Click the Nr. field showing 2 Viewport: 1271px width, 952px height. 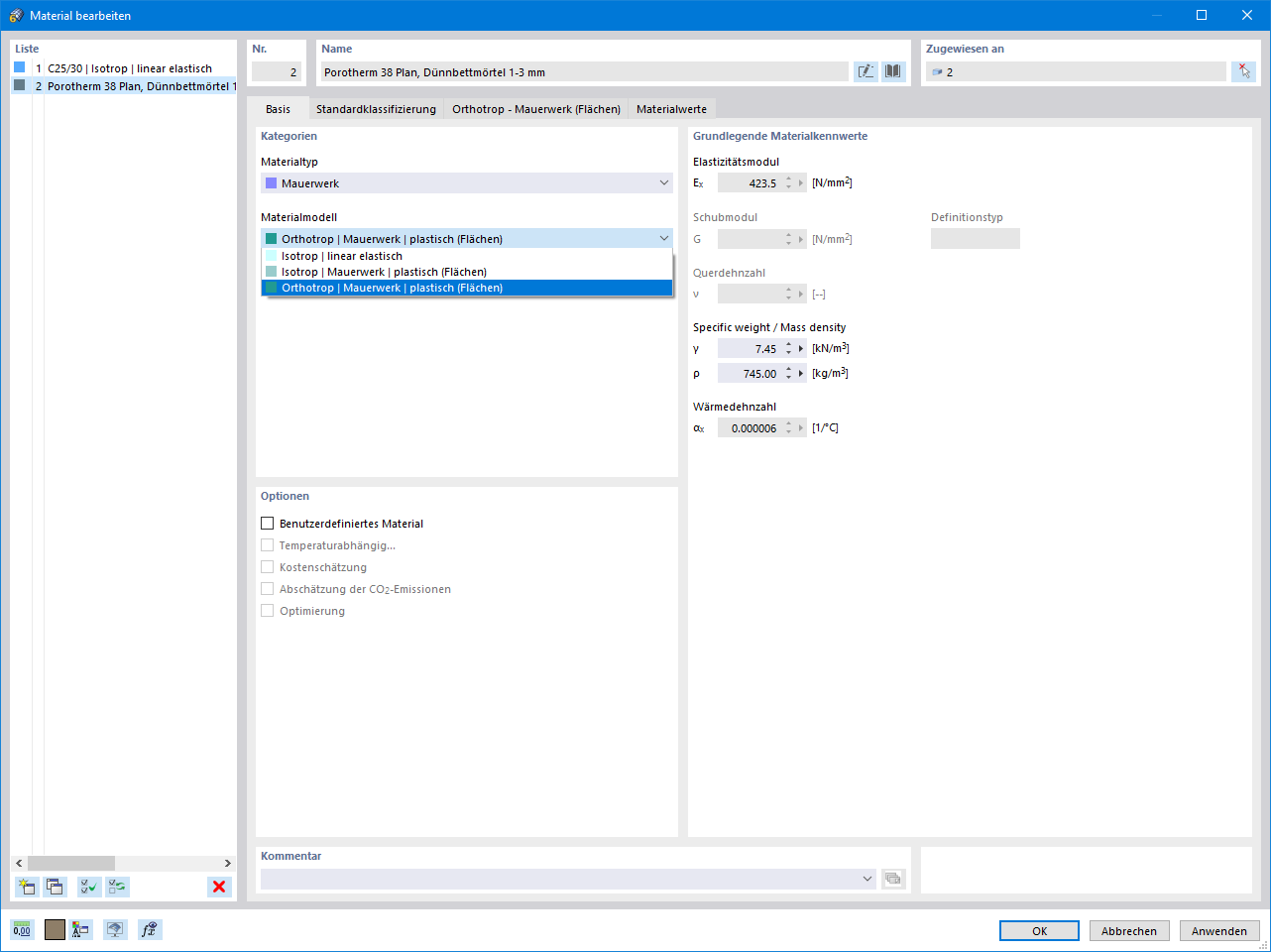pos(276,72)
